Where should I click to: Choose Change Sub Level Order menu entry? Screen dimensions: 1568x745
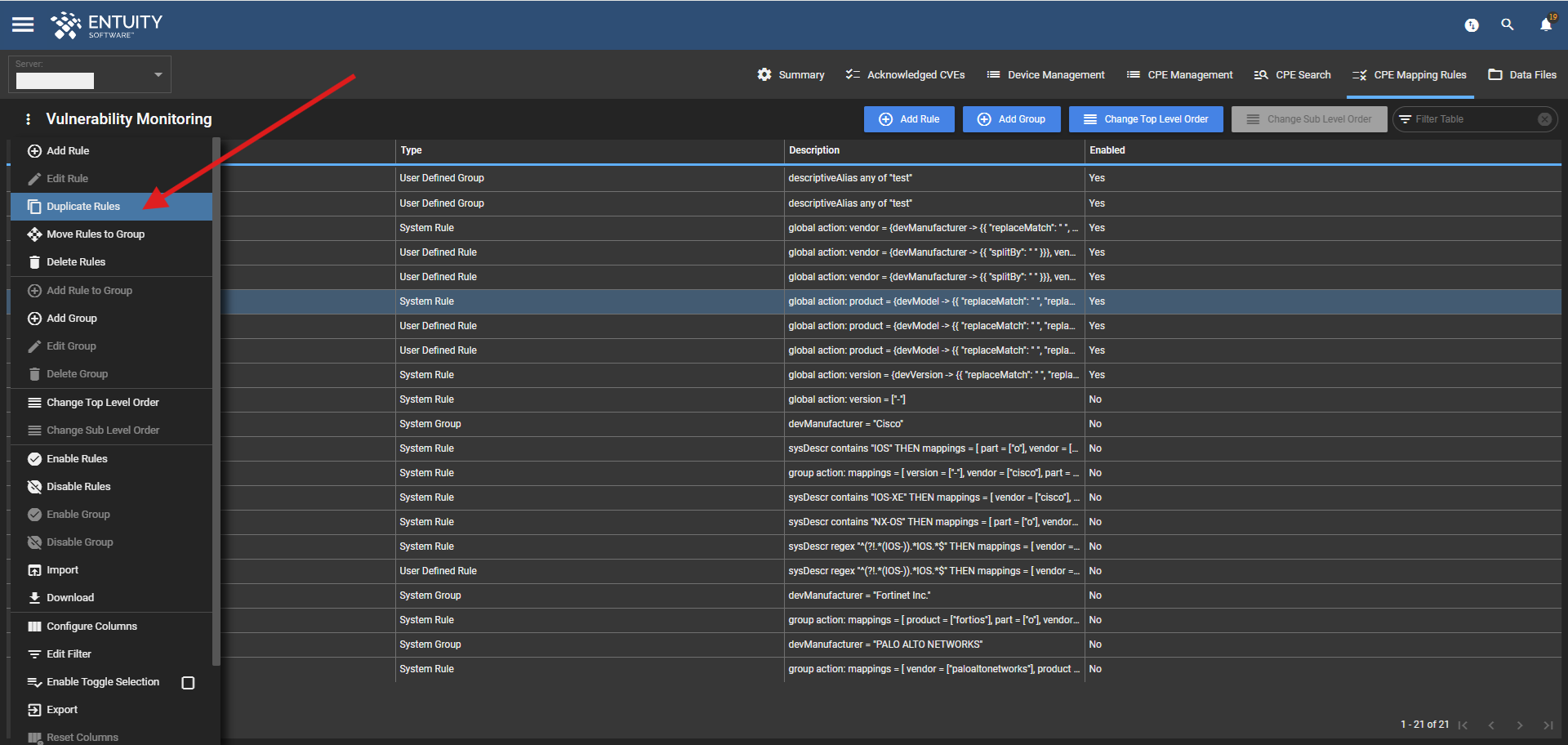(110, 430)
